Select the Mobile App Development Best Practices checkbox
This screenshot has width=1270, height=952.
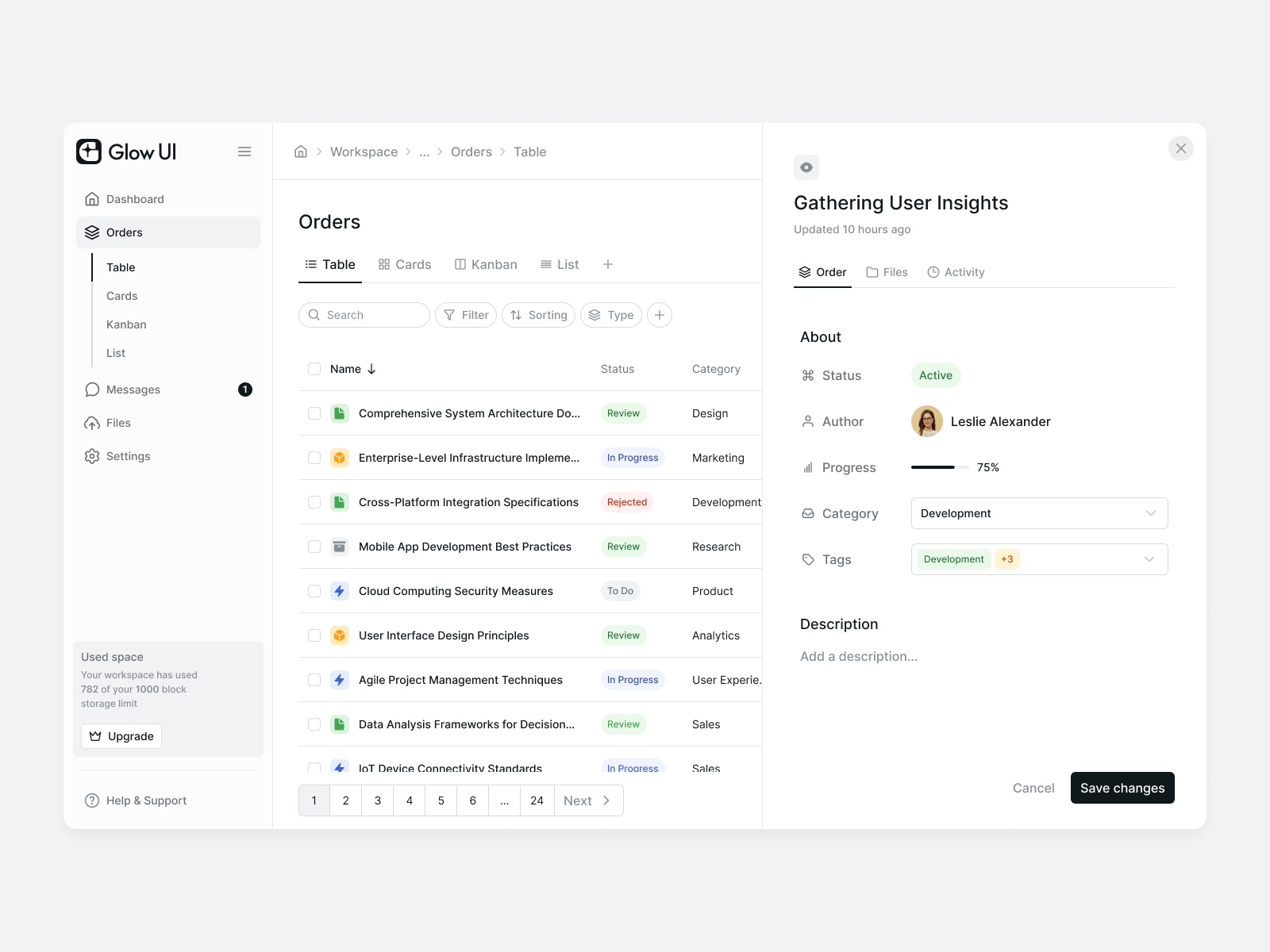314,547
